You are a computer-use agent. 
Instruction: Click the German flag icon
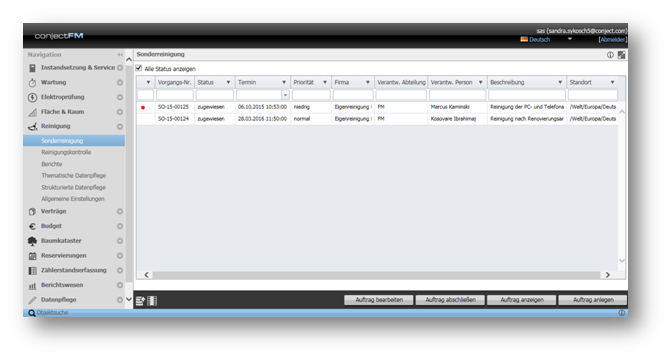tap(524, 39)
